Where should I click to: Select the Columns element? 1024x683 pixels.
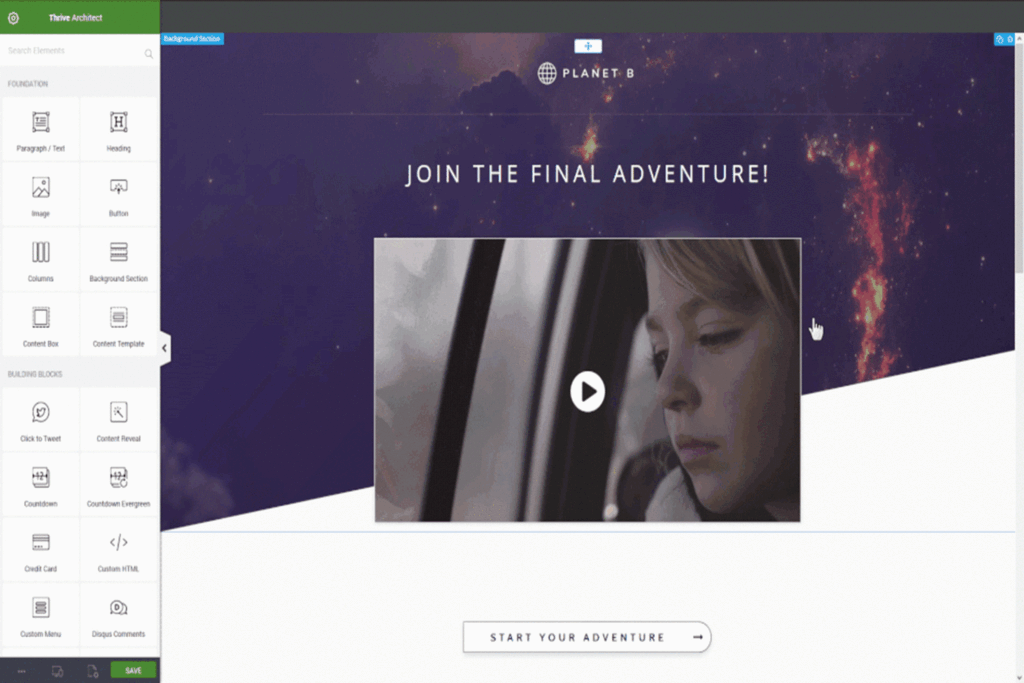point(40,260)
